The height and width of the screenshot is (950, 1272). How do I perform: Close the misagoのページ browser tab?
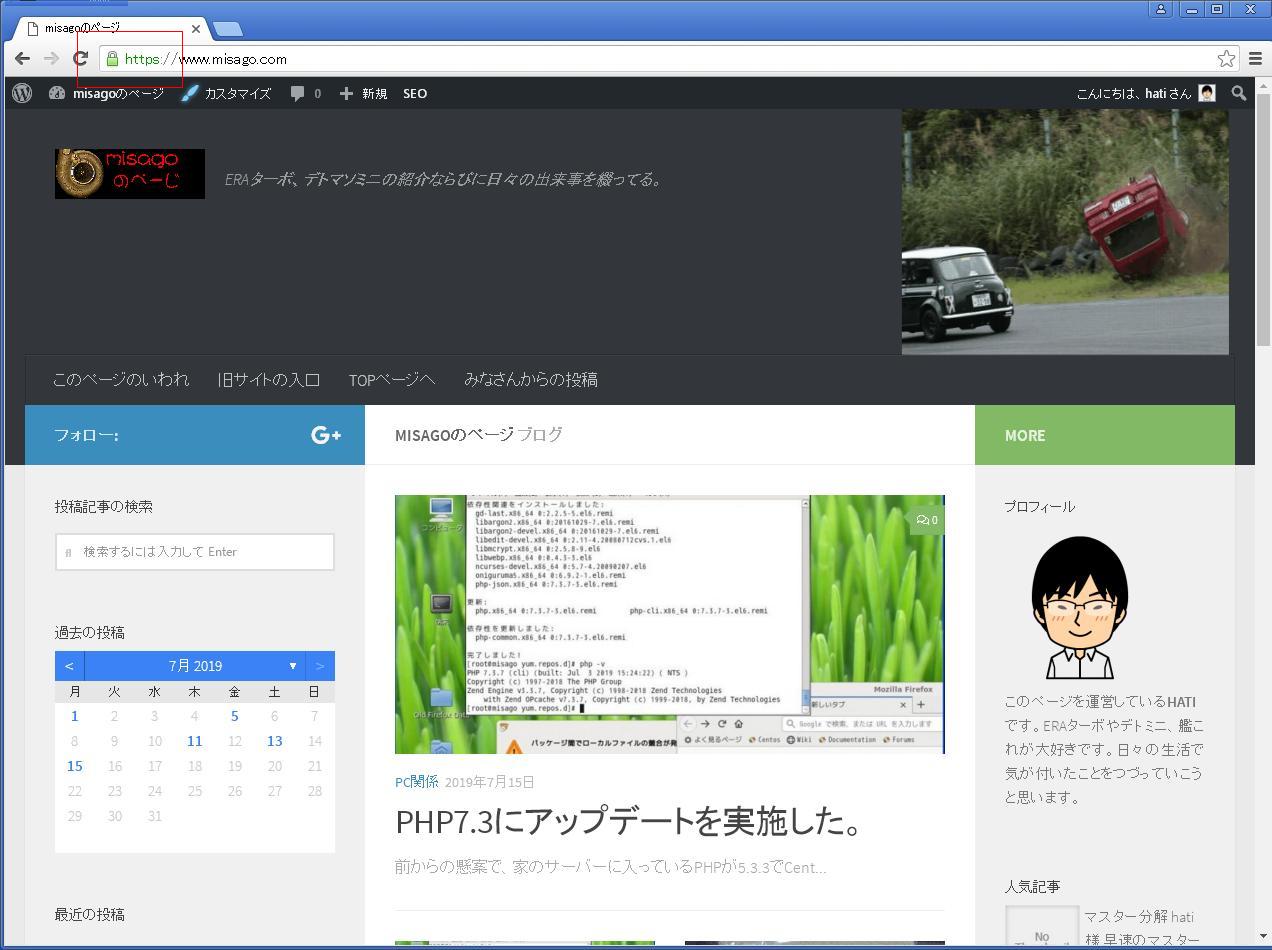pos(196,28)
